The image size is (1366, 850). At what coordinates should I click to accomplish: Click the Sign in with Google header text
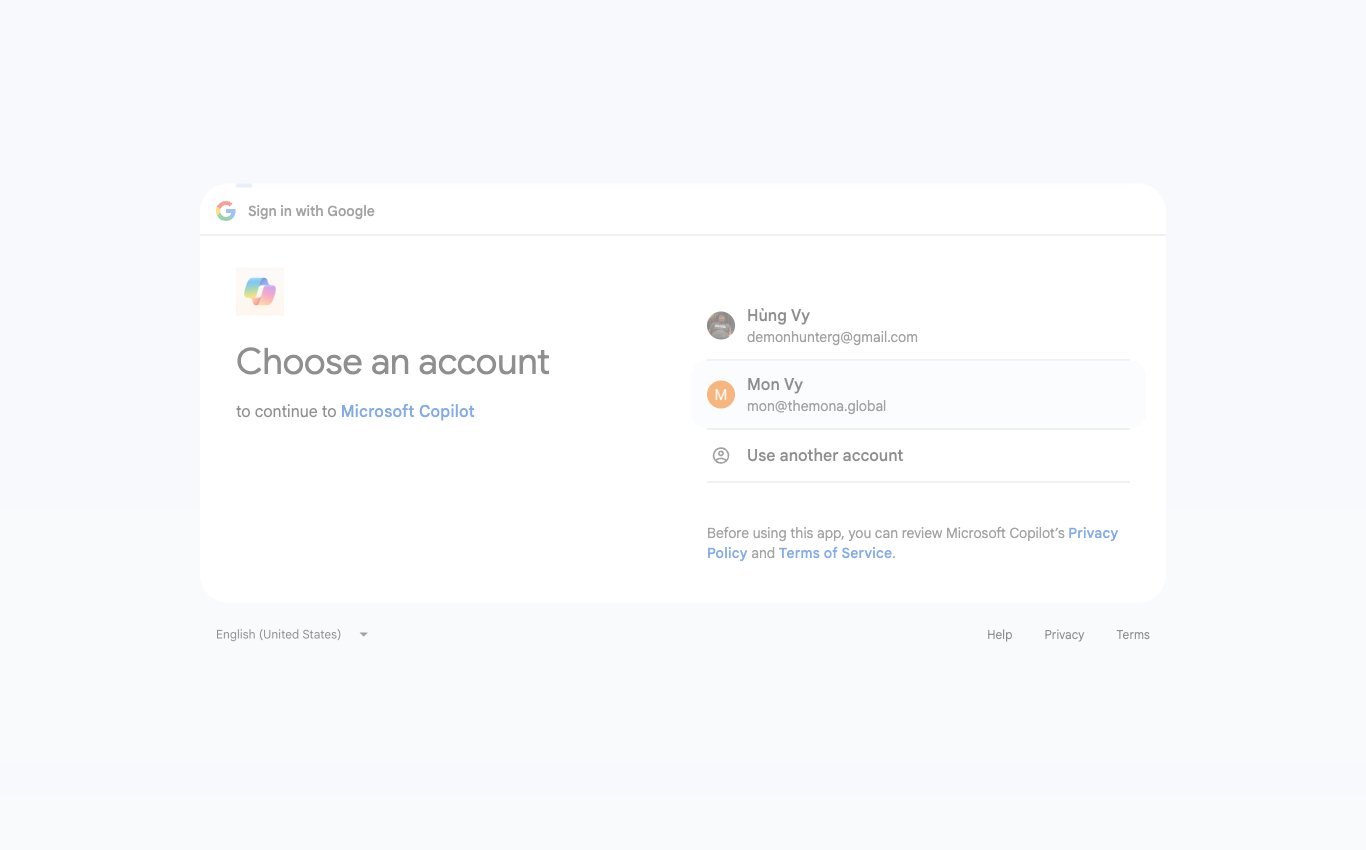pyautogui.click(x=311, y=211)
